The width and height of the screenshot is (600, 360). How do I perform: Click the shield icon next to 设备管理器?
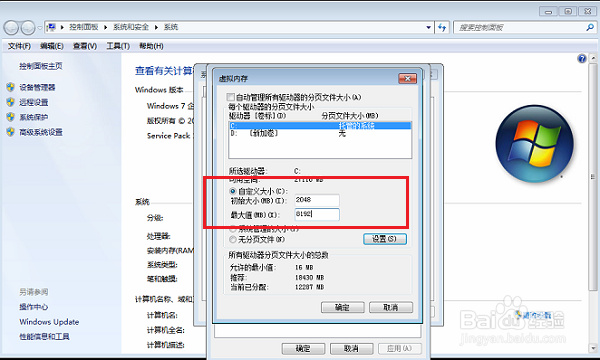pos(10,87)
